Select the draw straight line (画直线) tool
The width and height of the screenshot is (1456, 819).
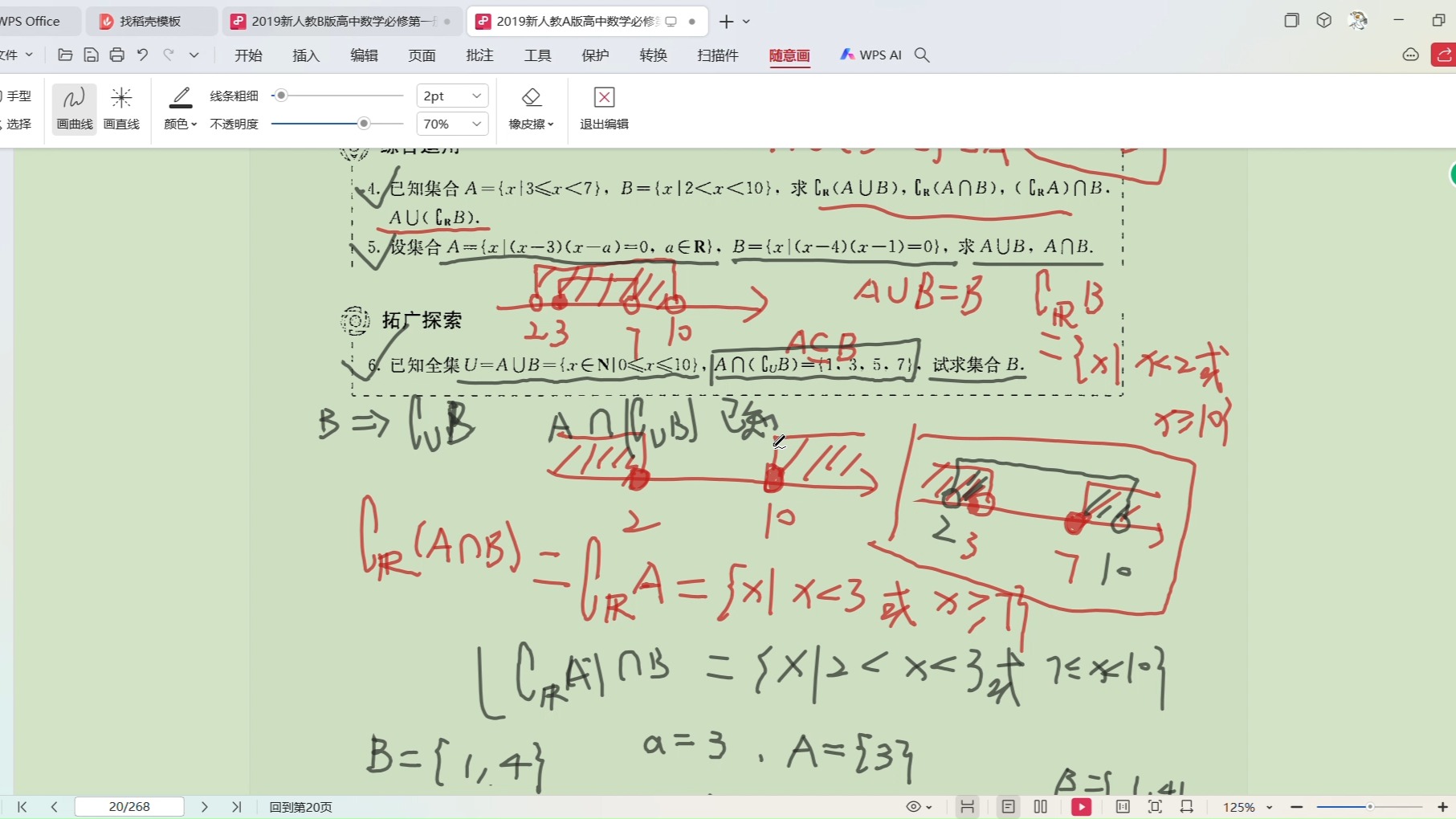point(121,108)
